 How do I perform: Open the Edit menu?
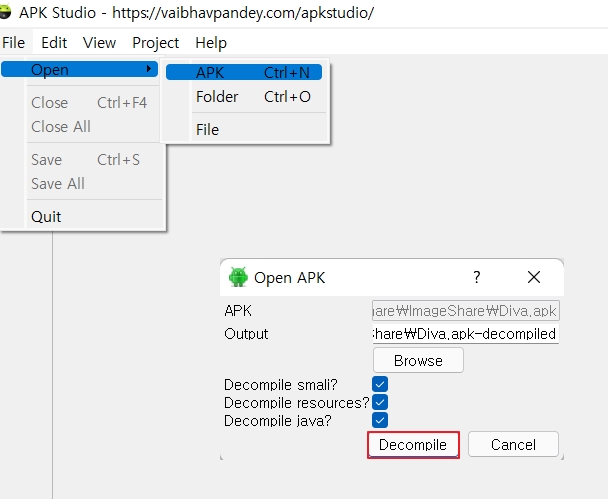[54, 43]
